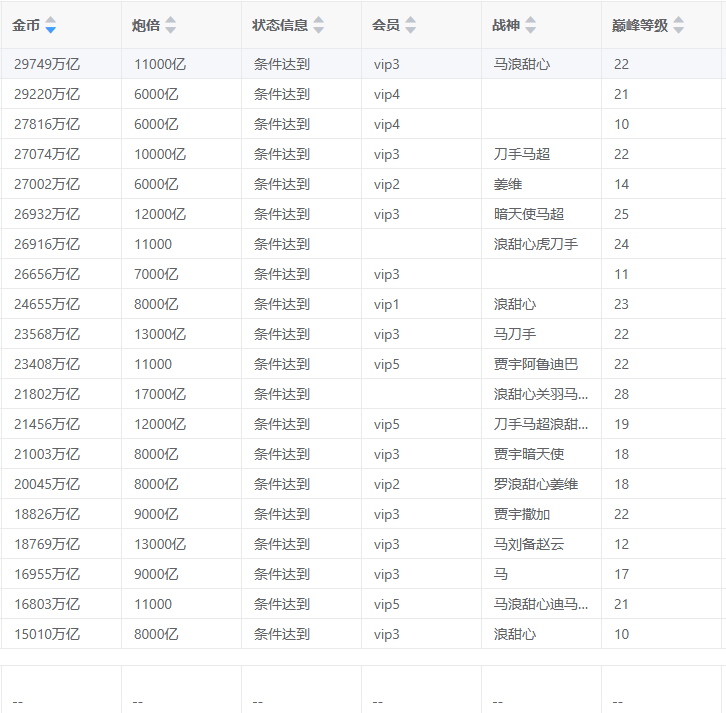The width and height of the screenshot is (726, 713).
Task: Select the 暗天使马超 cell
Action: [529, 214]
